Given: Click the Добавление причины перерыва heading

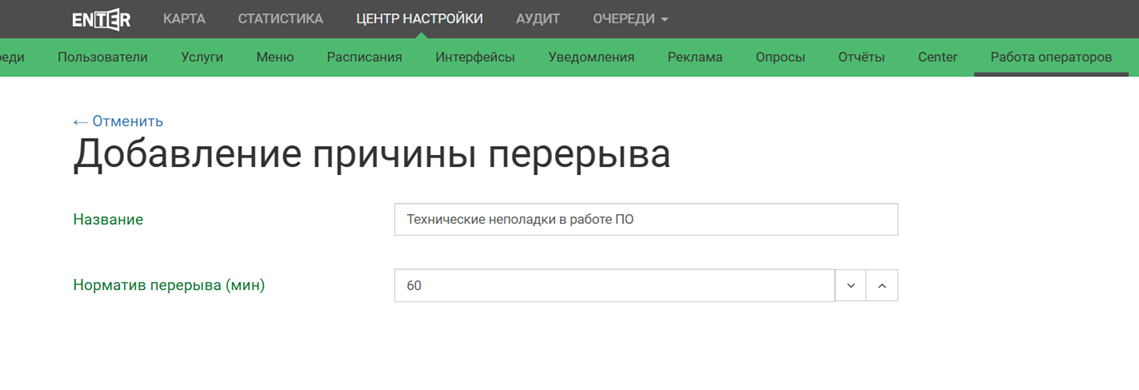Looking at the screenshot, I should [372, 155].
